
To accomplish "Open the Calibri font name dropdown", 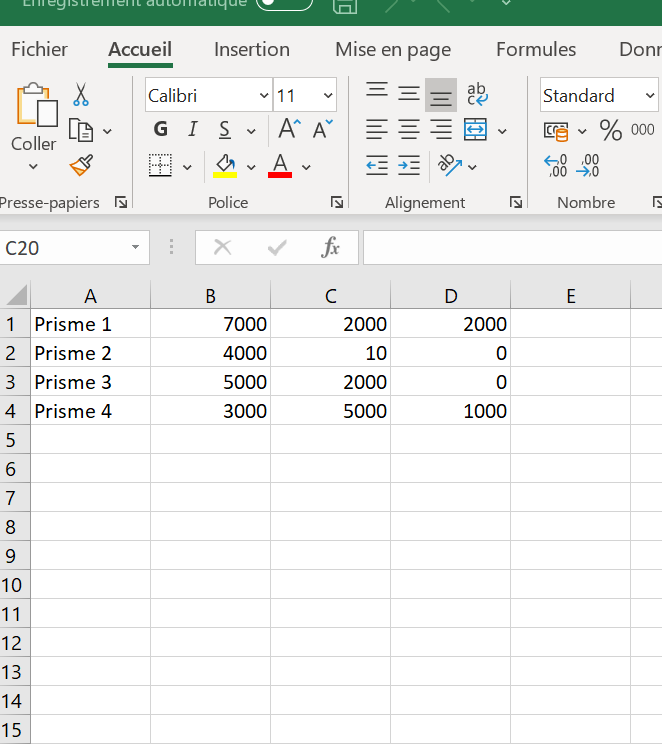I will 264,96.
